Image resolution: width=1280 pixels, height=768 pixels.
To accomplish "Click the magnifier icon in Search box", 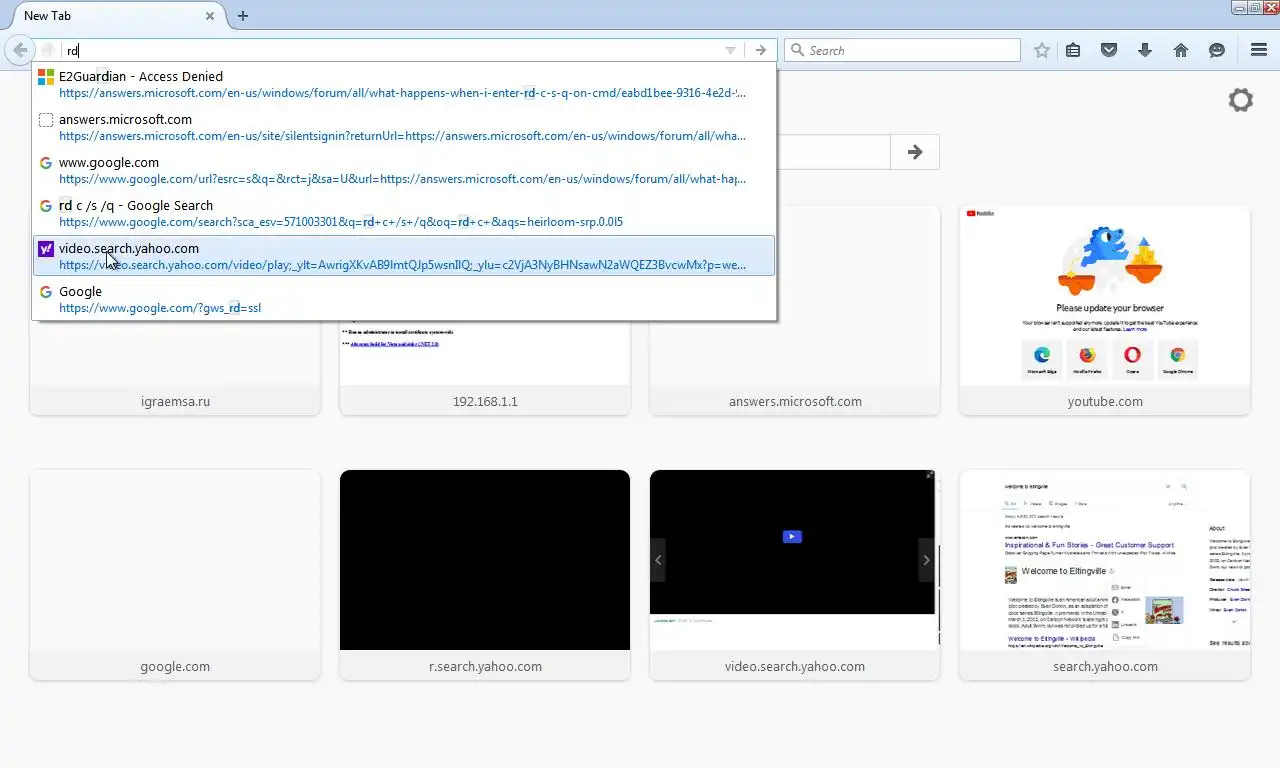I will [797, 50].
